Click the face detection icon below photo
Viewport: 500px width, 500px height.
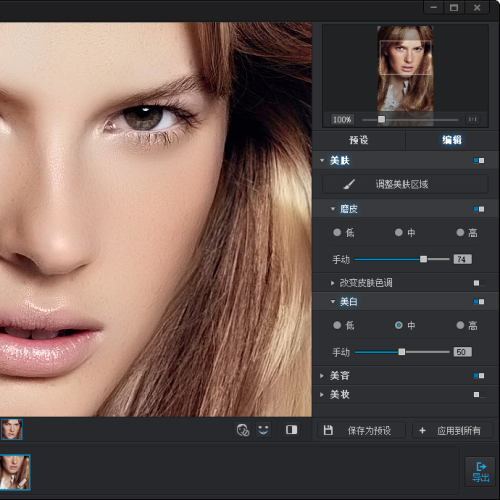pyautogui.click(x=243, y=430)
